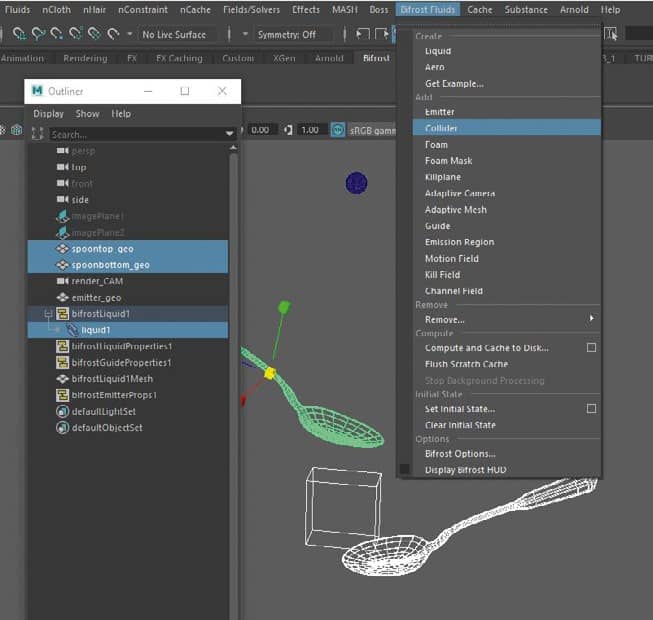Click the defaultLightSet set icon
The height and width of the screenshot is (620, 653).
[x=62, y=411]
